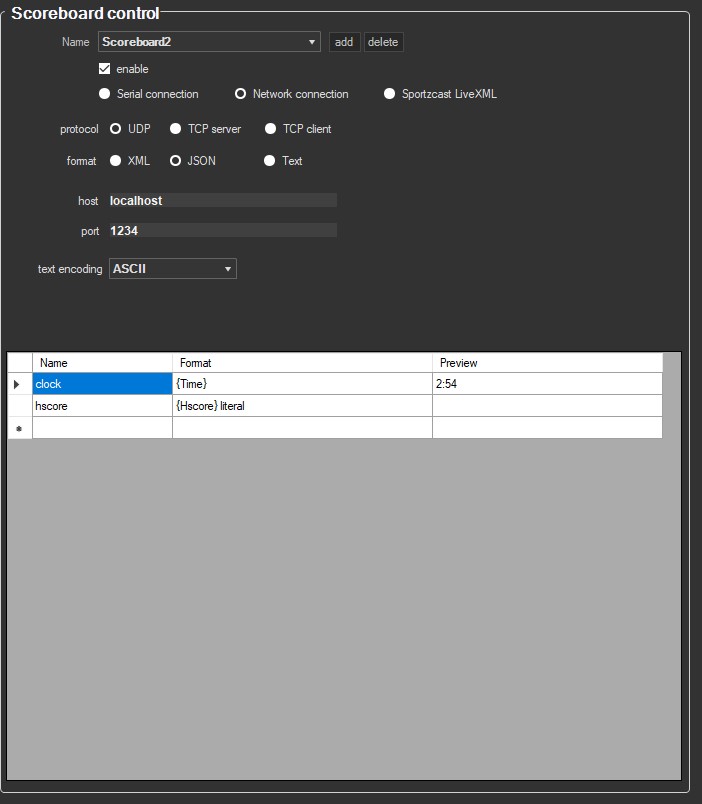Select Network connection radio button
The width and height of the screenshot is (702, 804).
pyautogui.click(x=241, y=94)
